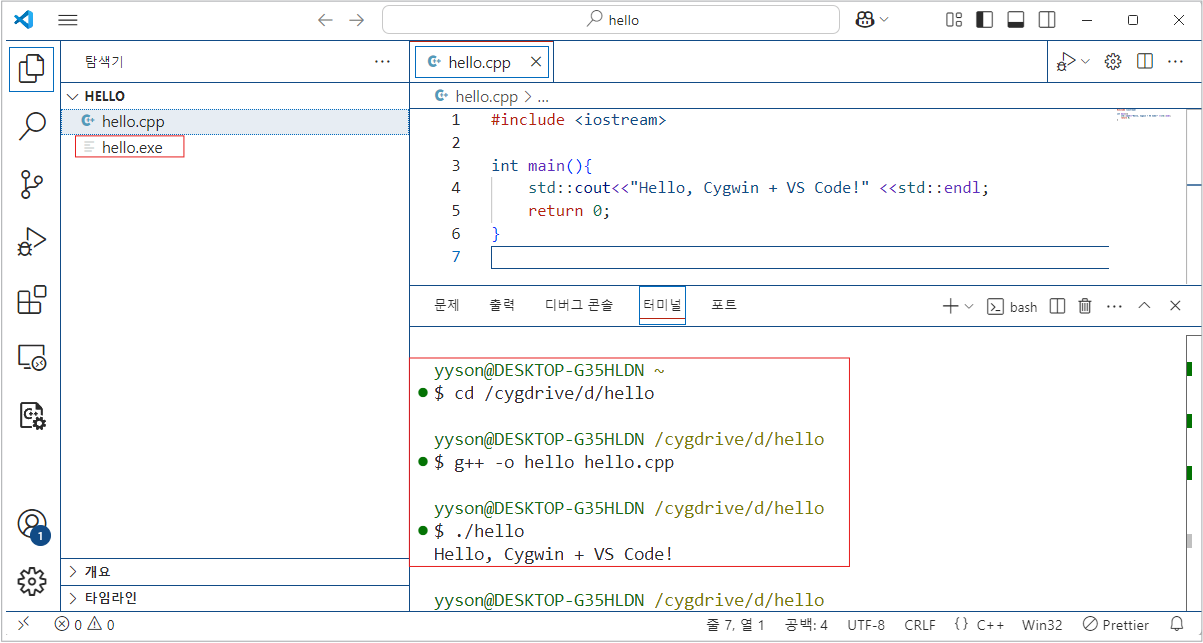
Task: Open the editor More Actions ellipsis
Action: pyautogui.click(x=1176, y=62)
